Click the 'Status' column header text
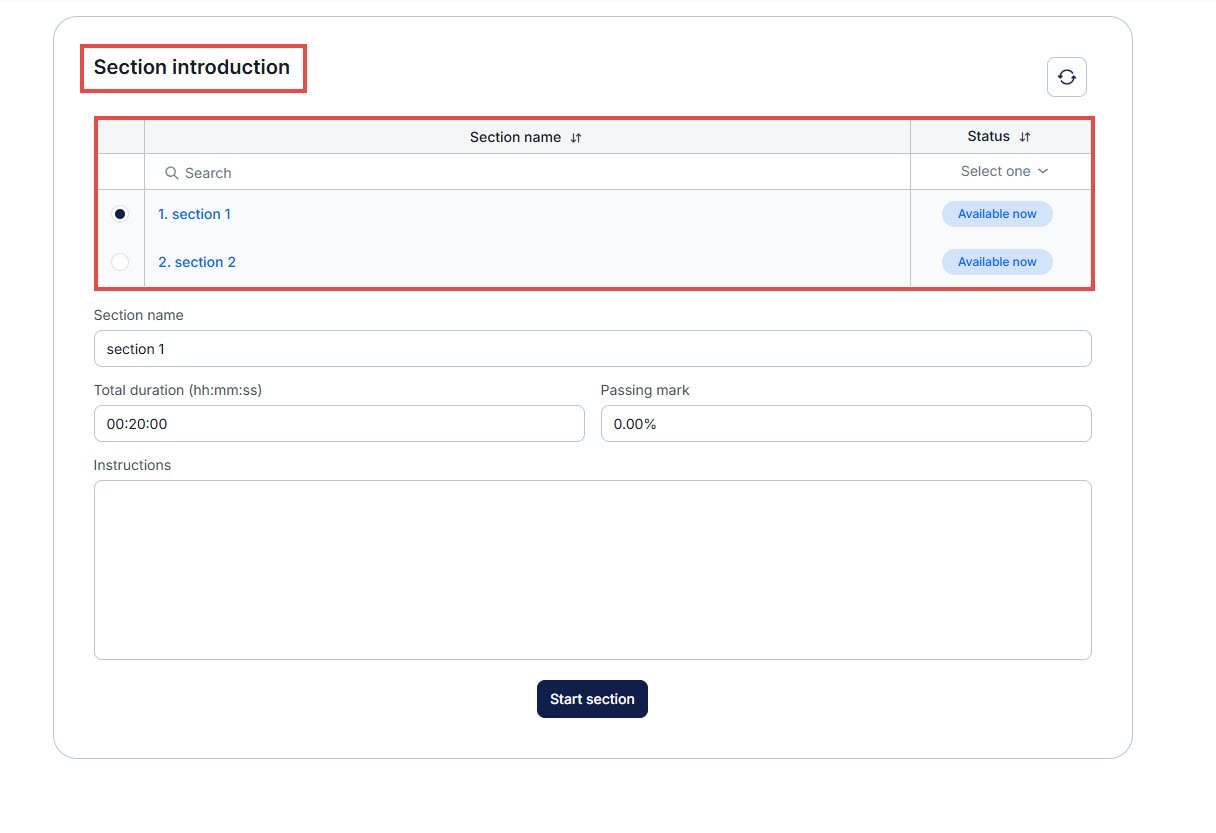The height and width of the screenshot is (833, 1216). pyautogui.click(x=988, y=137)
